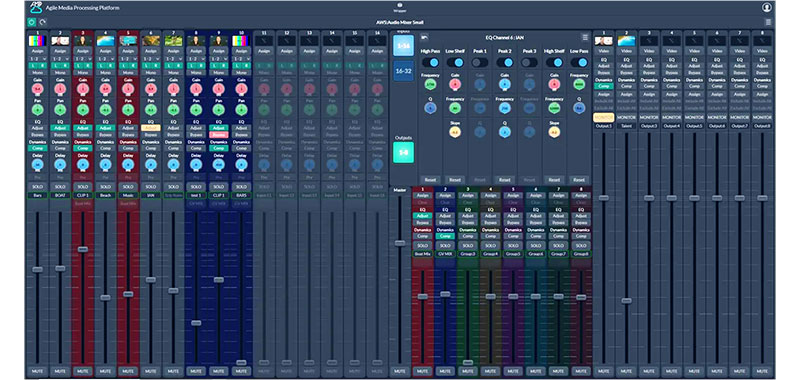This screenshot has height=380, width=800.
Task: Click the Gain knob on channel 1 Bars
Action: [x=37, y=89]
